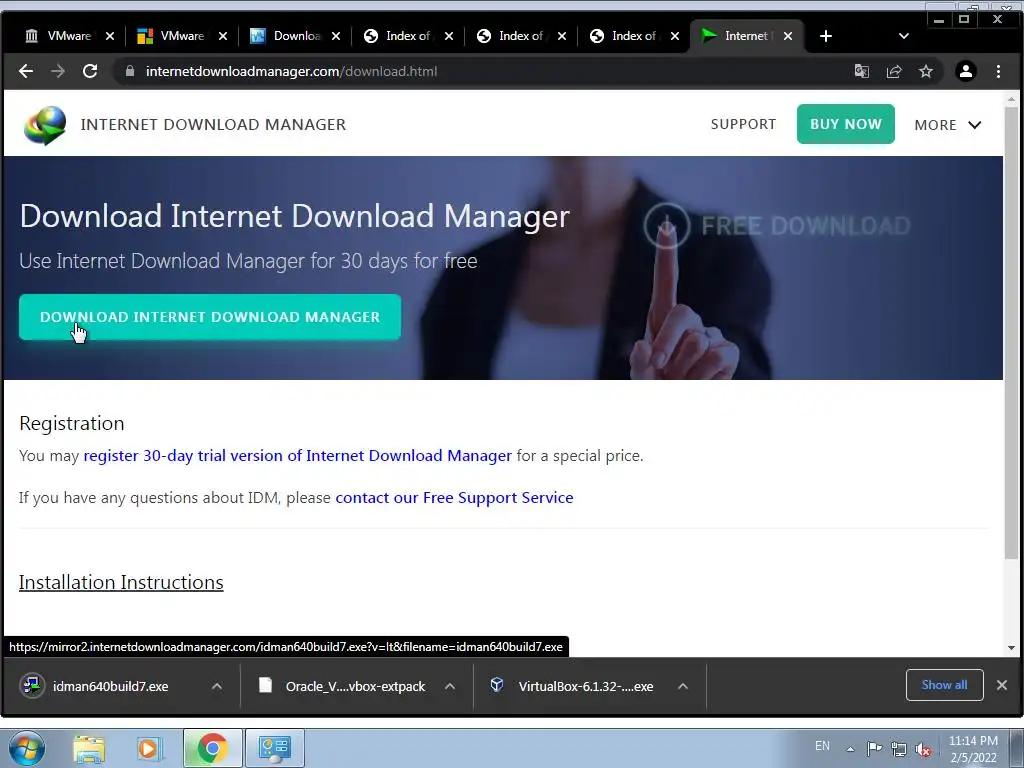Bookmark this page with the star
Image resolution: width=1024 pixels, height=768 pixels.
(925, 71)
